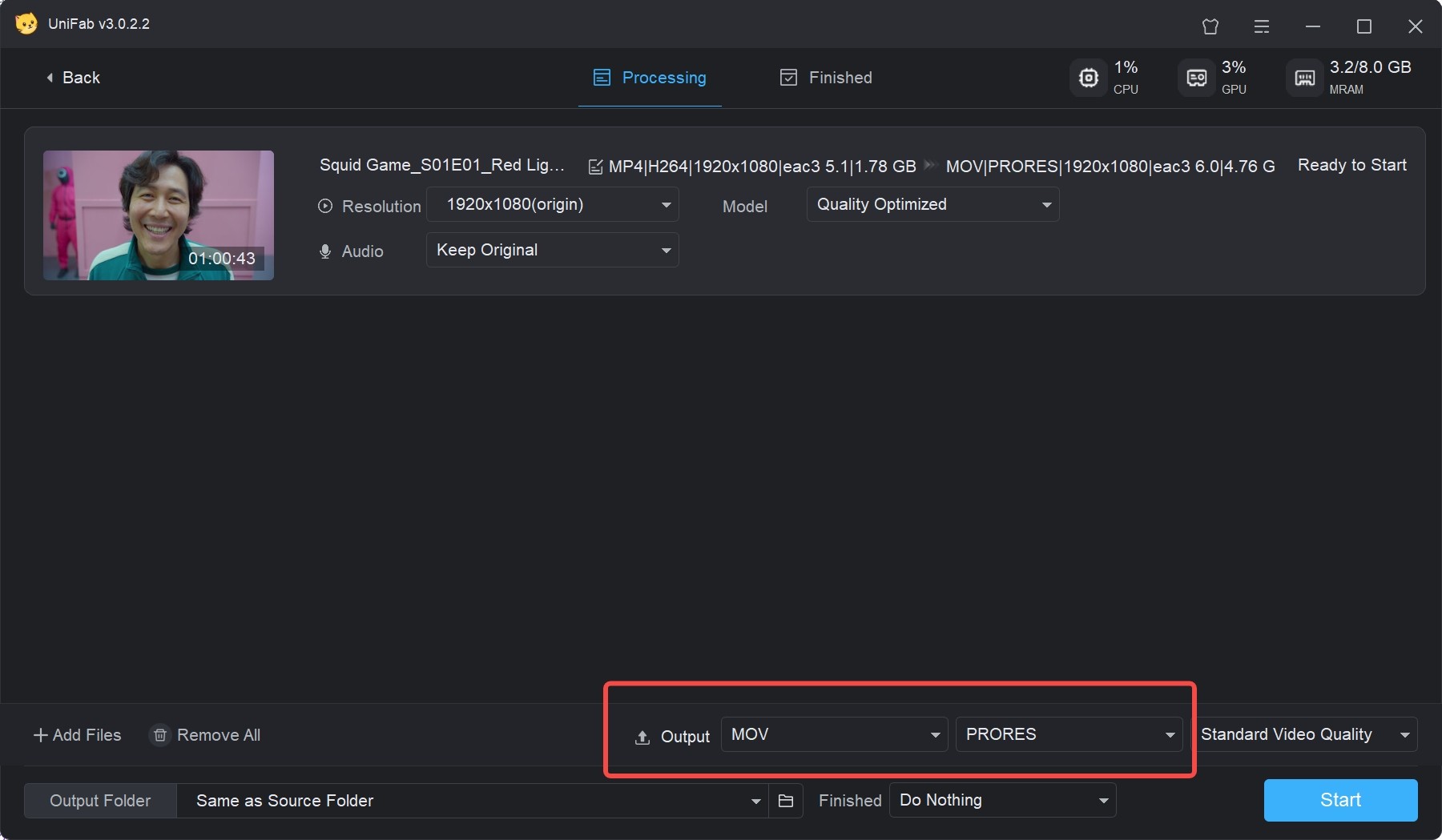Click the Squid Game_S01E01 file name

(x=442, y=165)
